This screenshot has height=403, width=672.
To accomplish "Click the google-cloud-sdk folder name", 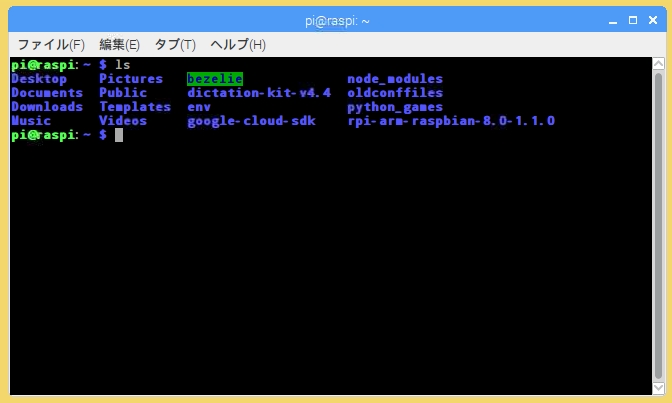I will pyautogui.click(x=250, y=121).
